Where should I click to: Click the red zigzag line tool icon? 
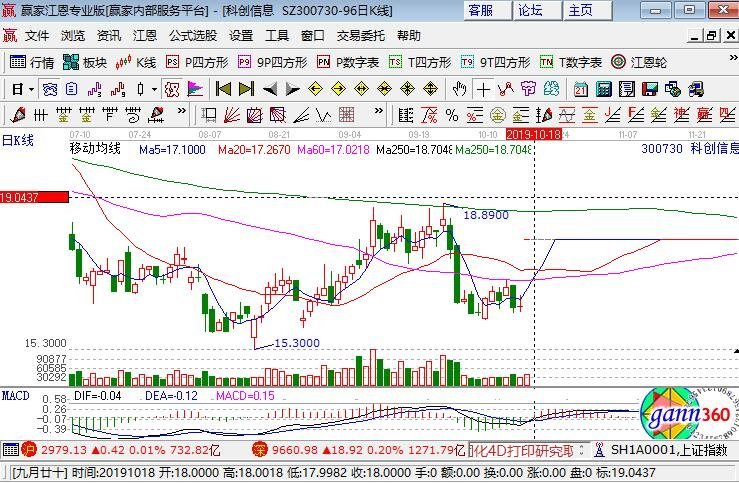coord(506,89)
